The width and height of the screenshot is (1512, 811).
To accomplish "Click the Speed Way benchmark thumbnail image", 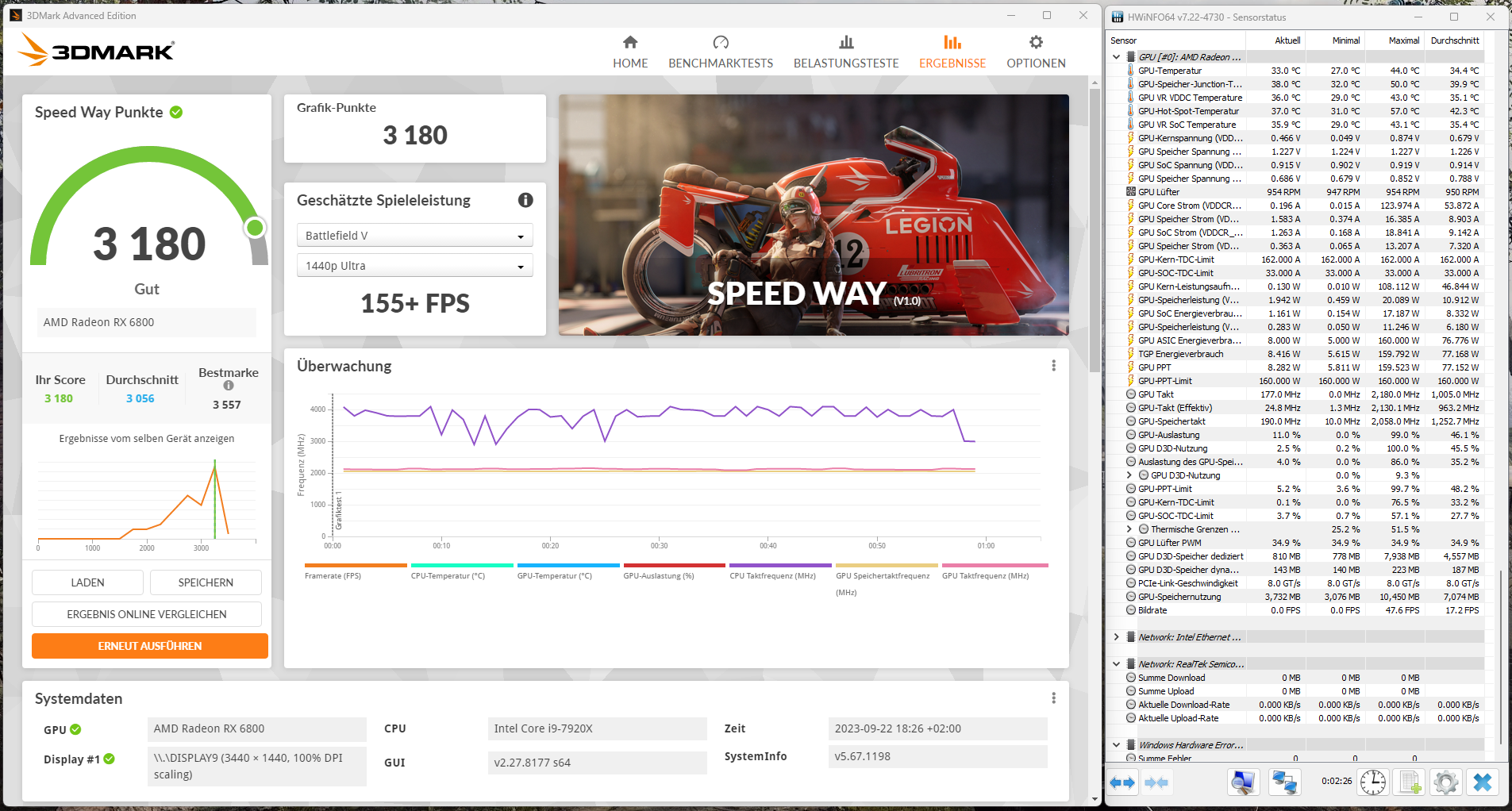I will pos(814,215).
